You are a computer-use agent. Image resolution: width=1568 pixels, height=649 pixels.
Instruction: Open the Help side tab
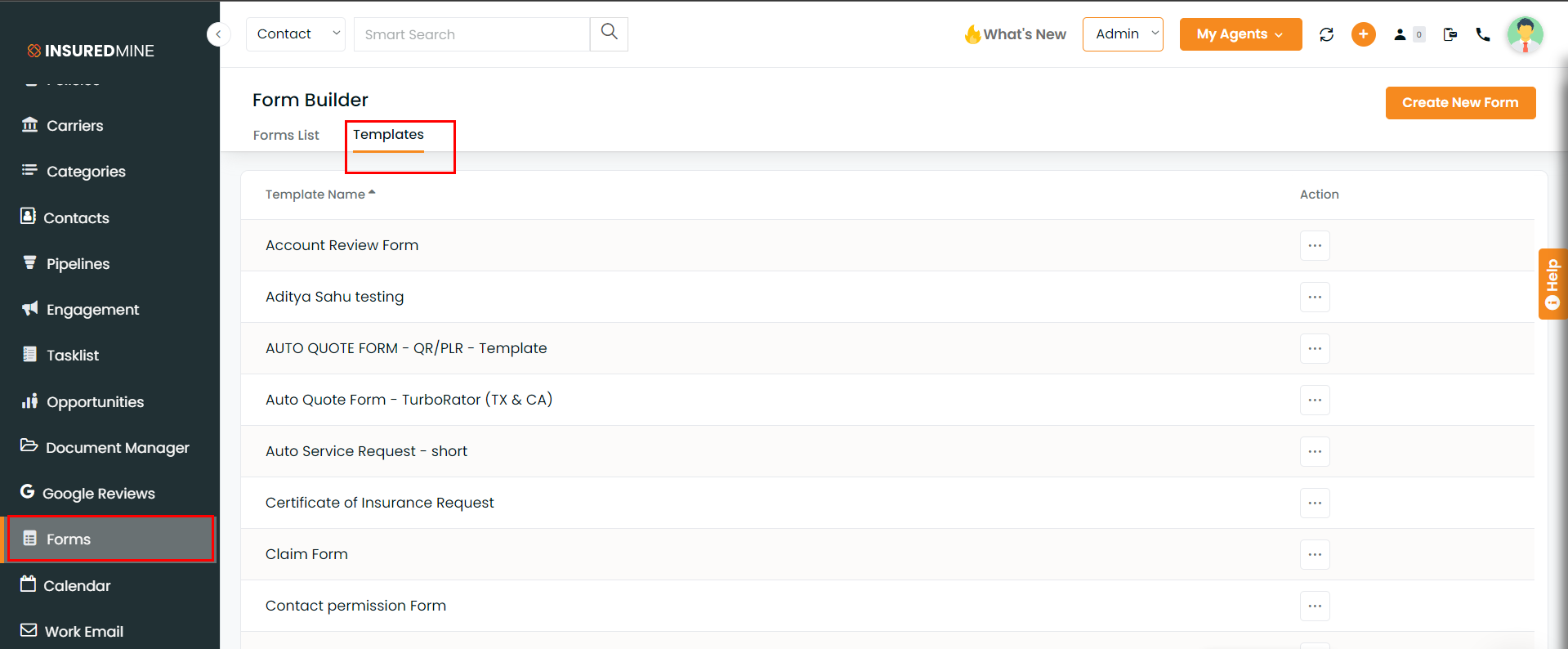(x=1552, y=284)
